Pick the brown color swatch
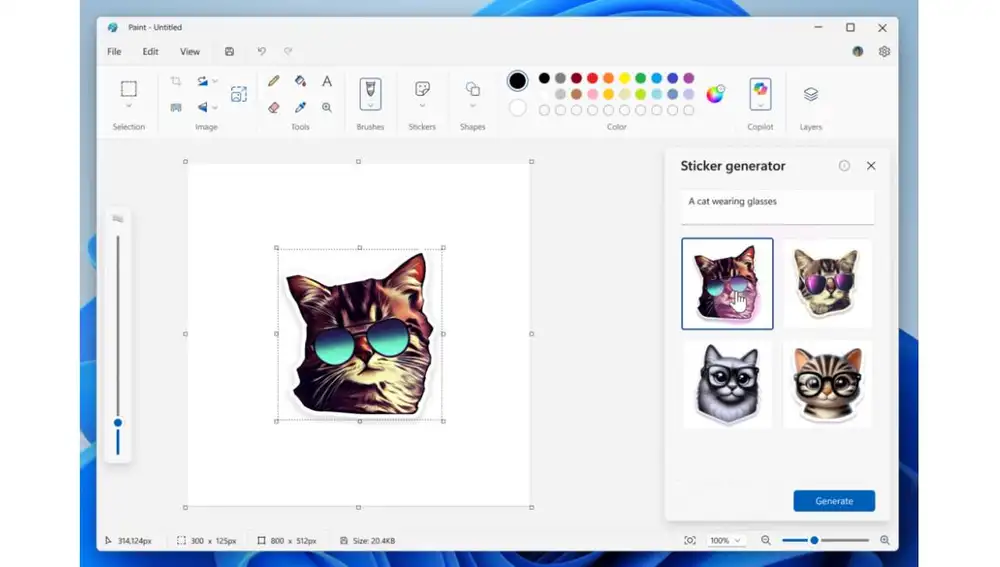This screenshot has height=567, width=1000. [576, 94]
